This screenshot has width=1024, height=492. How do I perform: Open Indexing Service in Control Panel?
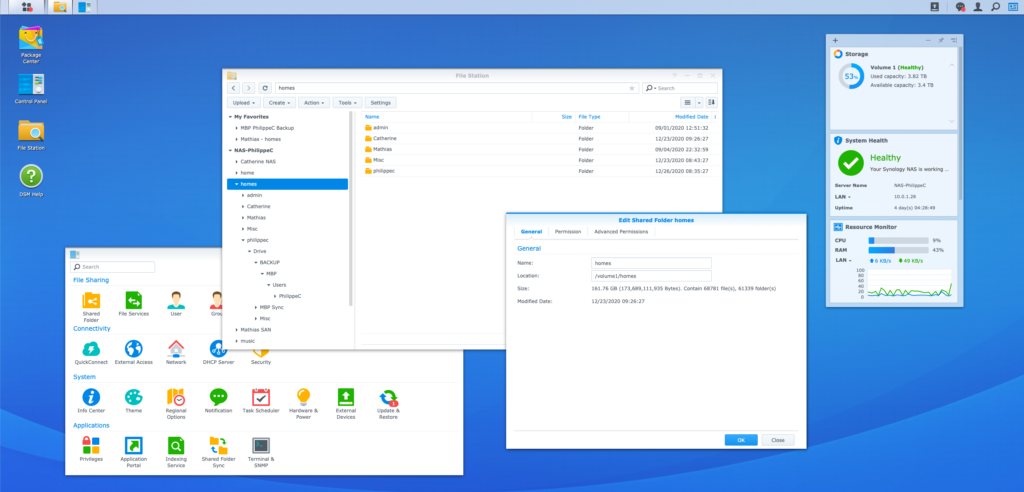(x=176, y=452)
